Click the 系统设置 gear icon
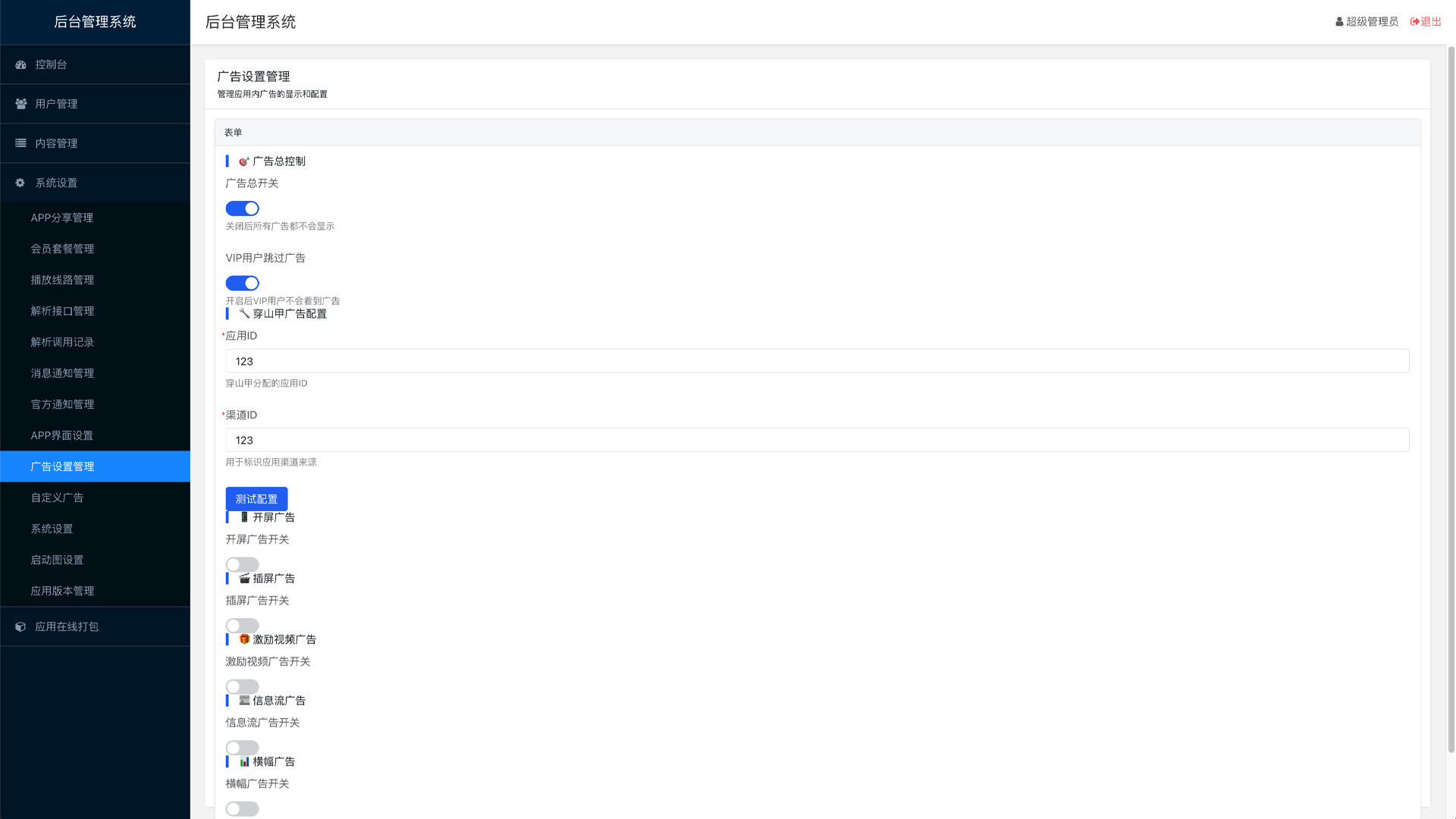This screenshot has height=819, width=1456. coord(20,183)
